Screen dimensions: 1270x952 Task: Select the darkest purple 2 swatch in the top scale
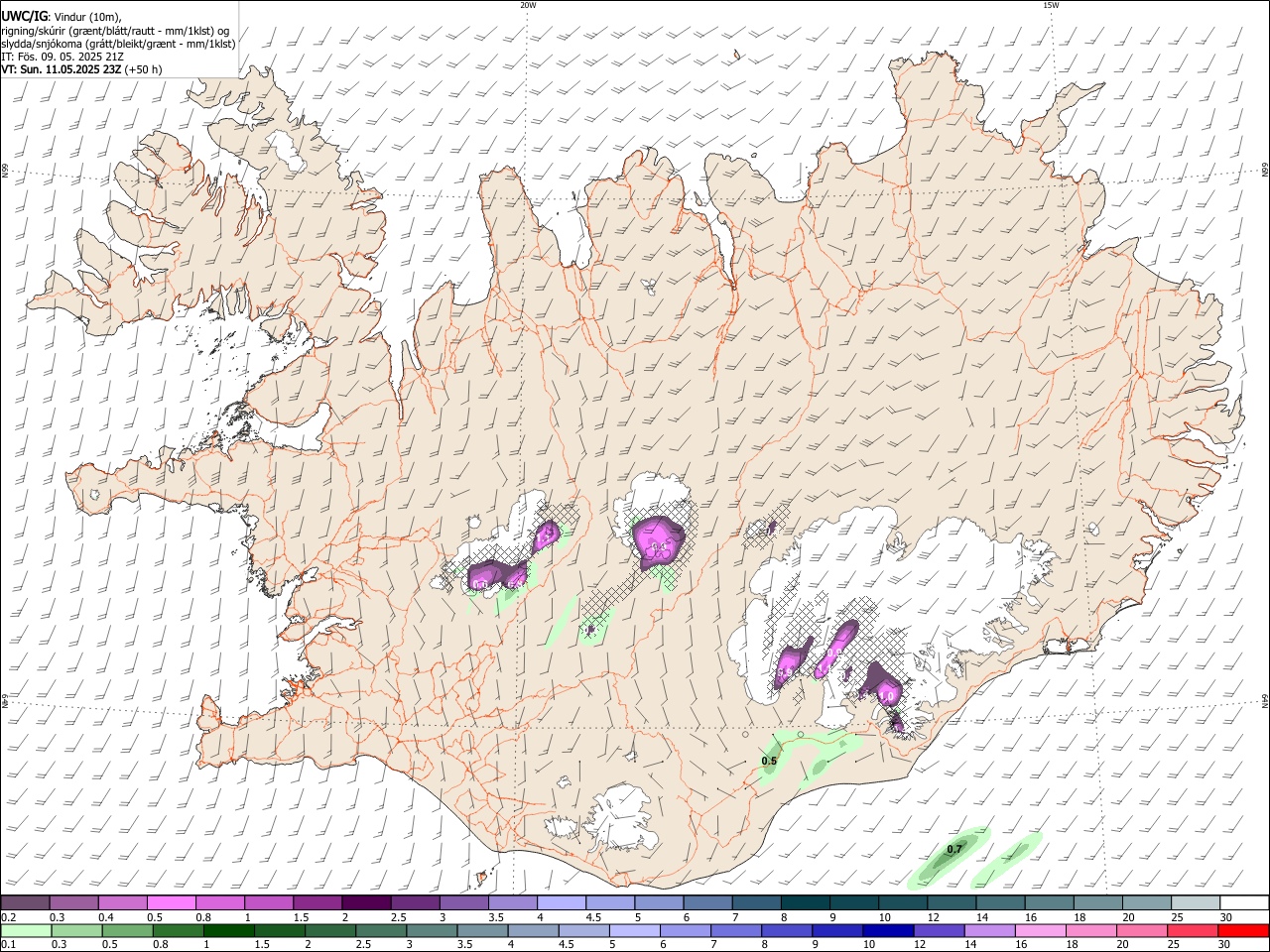(x=366, y=903)
